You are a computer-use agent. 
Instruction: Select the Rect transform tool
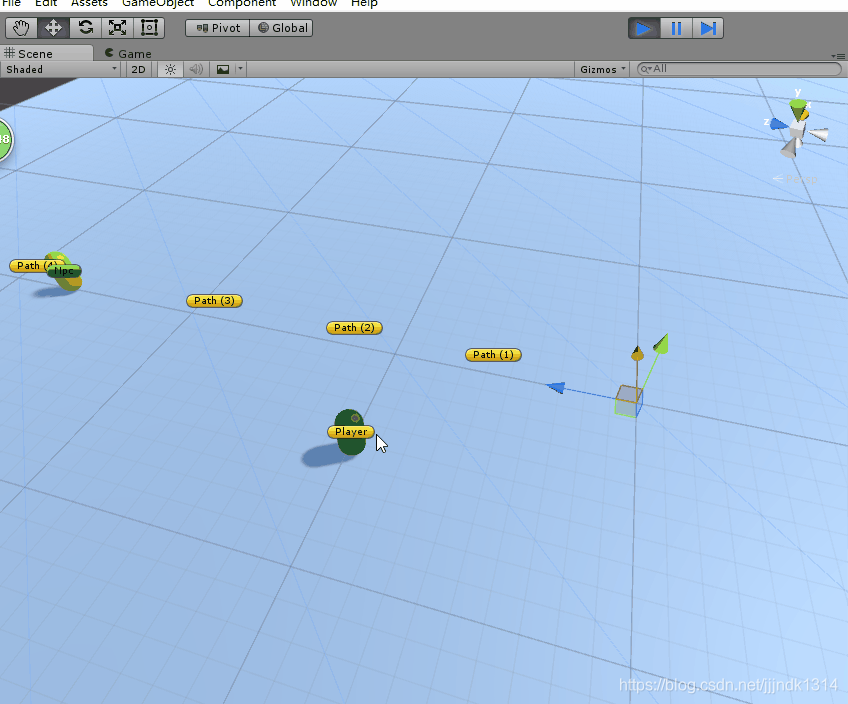149,28
